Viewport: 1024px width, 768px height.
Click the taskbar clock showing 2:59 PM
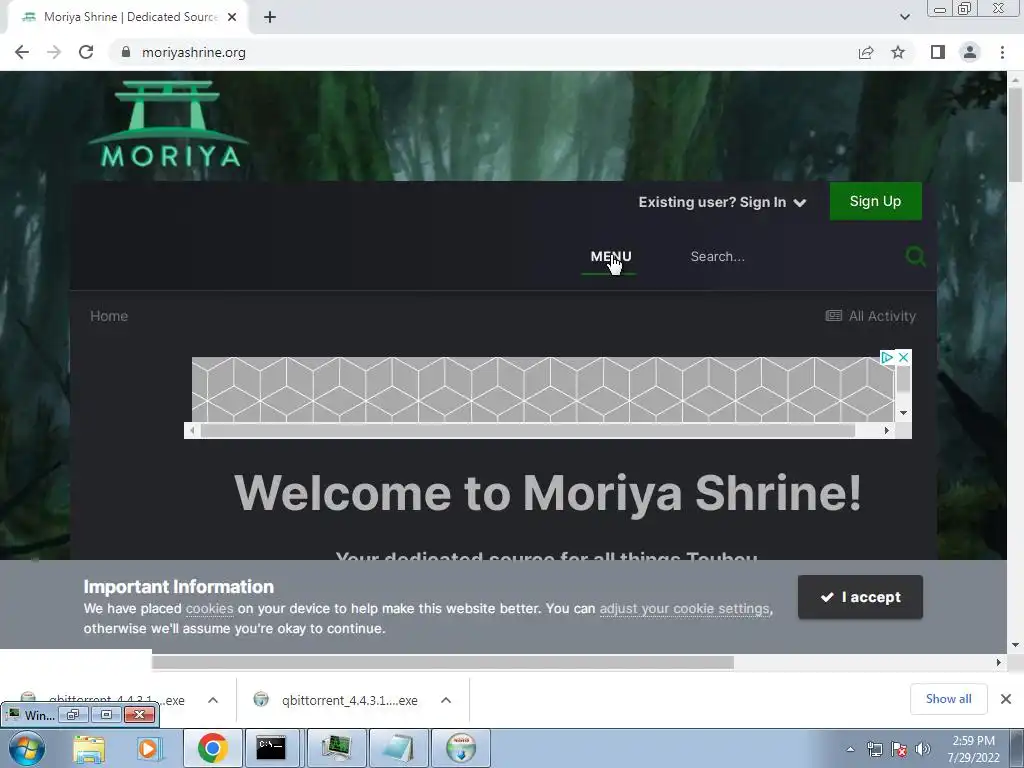coord(973,749)
